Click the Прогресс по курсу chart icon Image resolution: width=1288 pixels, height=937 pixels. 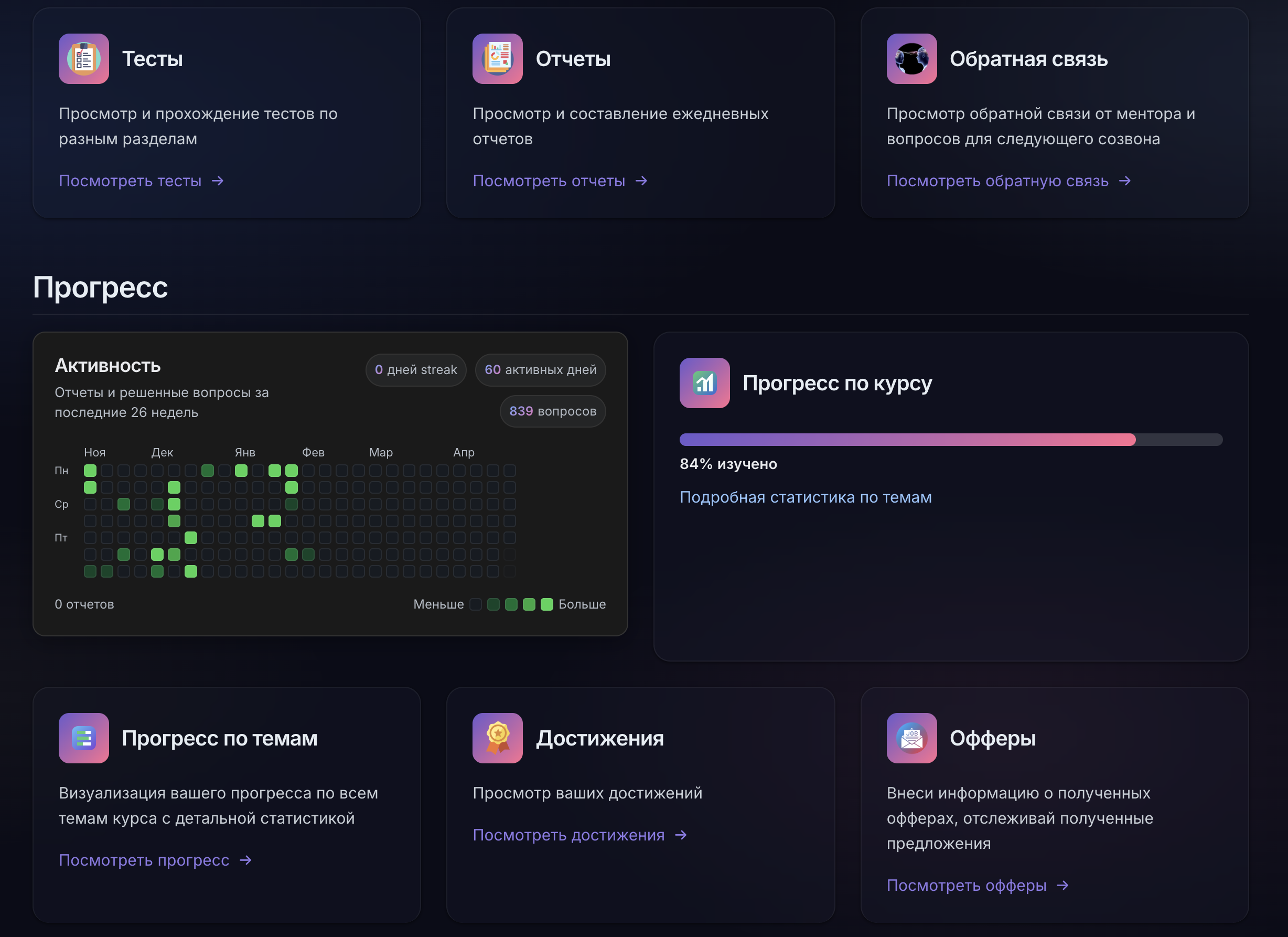pyautogui.click(x=704, y=383)
